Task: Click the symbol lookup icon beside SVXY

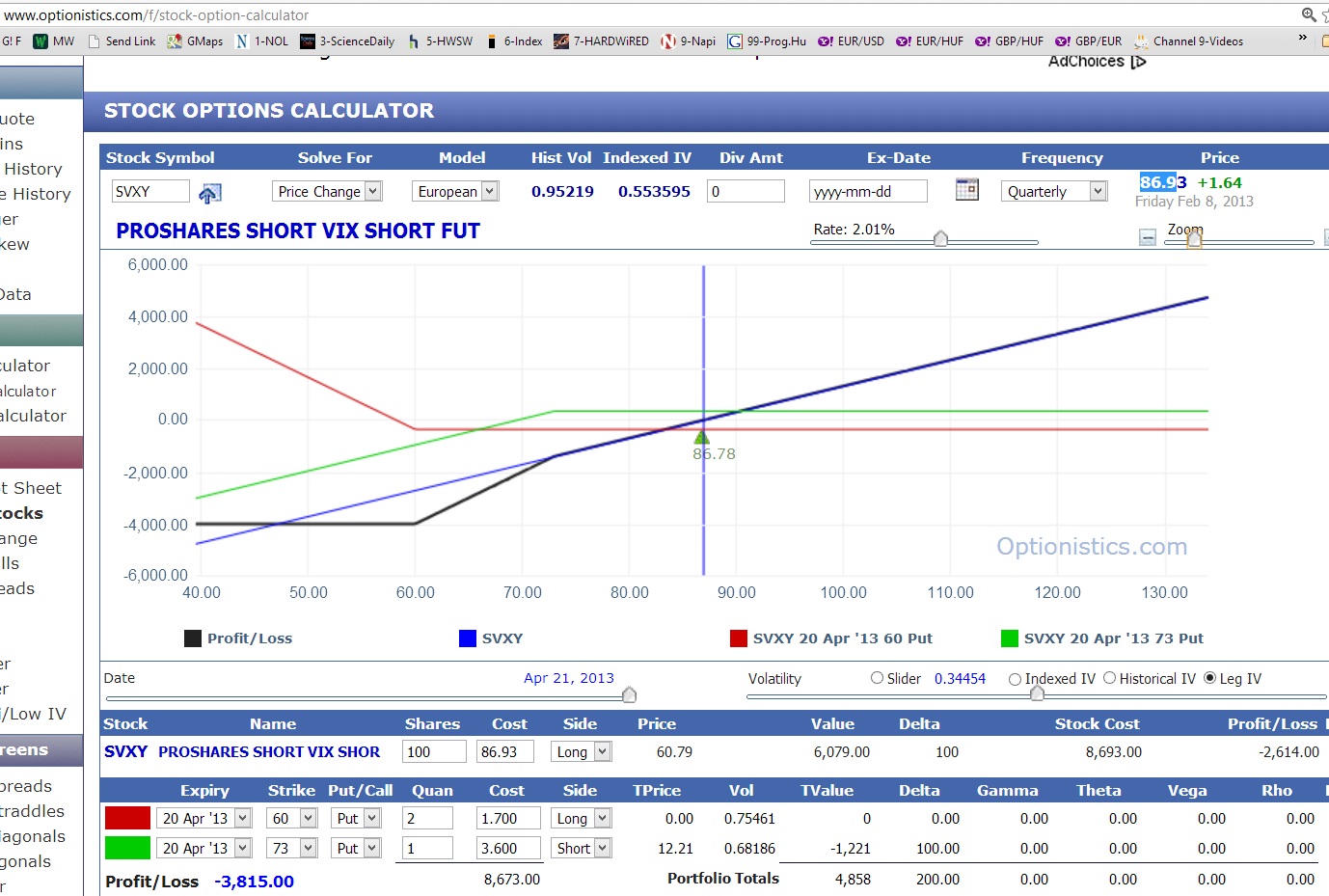Action: 209,193
